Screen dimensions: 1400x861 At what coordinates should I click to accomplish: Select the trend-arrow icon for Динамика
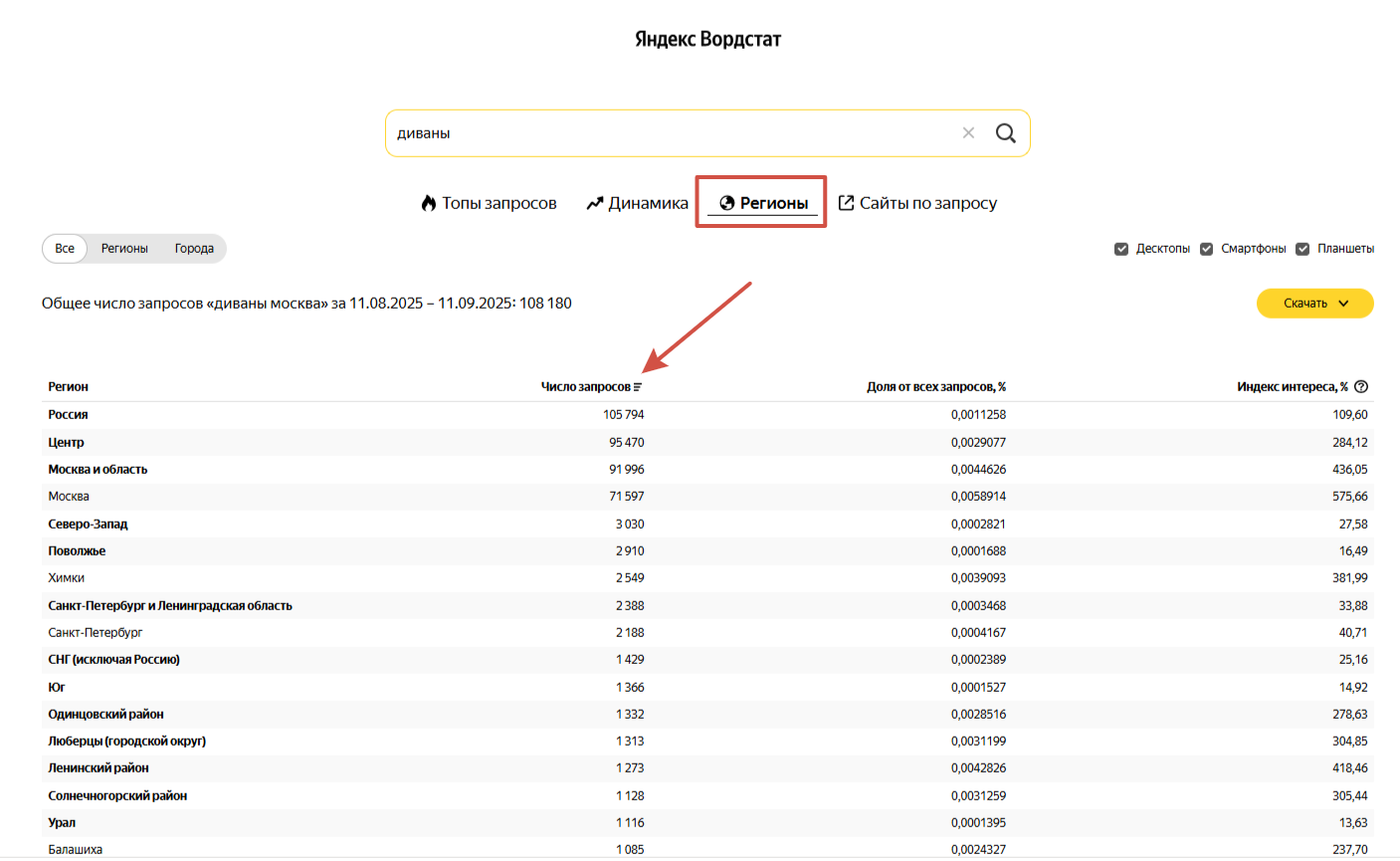pos(594,202)
